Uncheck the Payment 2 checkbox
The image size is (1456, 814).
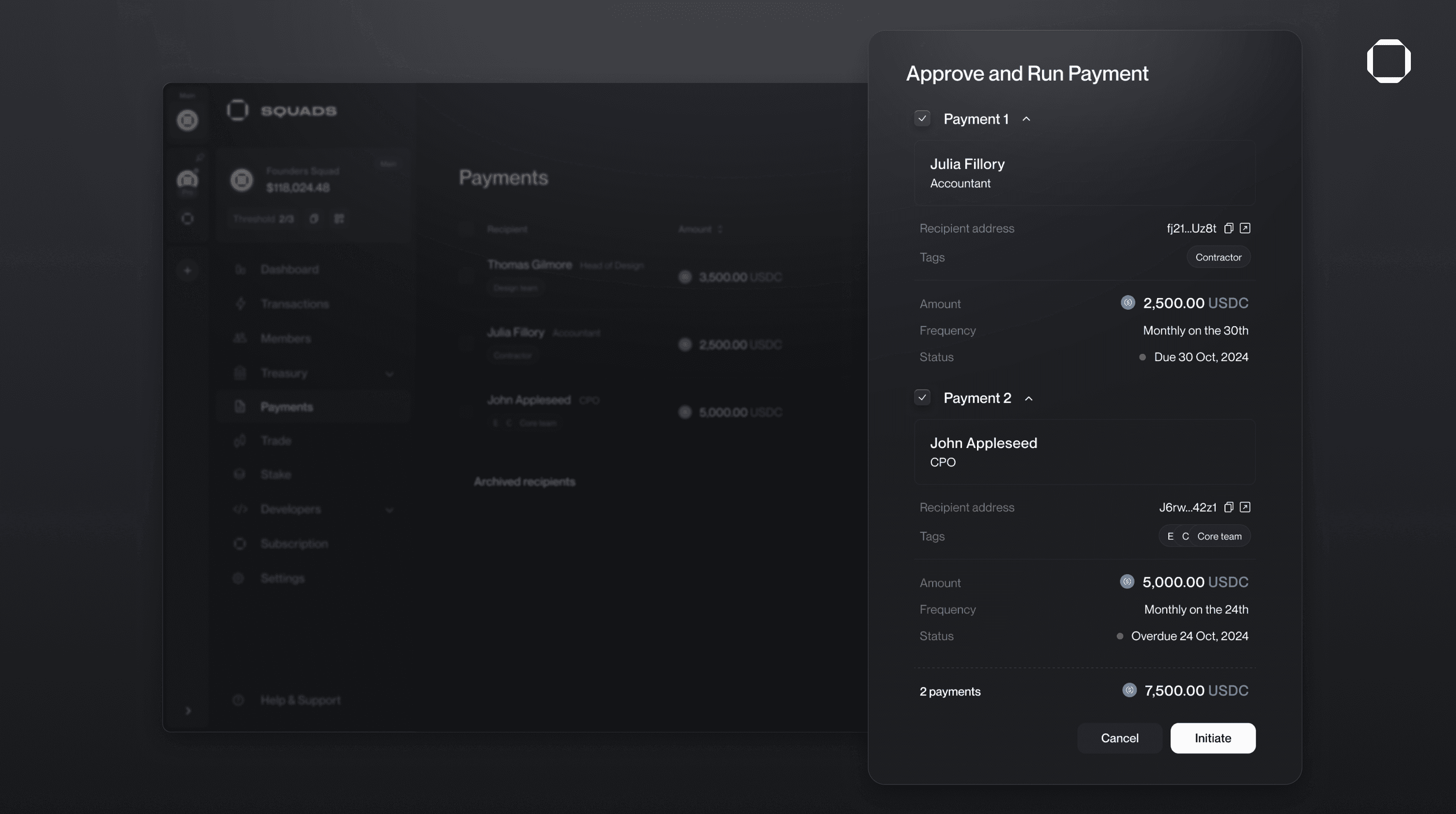coord(922,398)
